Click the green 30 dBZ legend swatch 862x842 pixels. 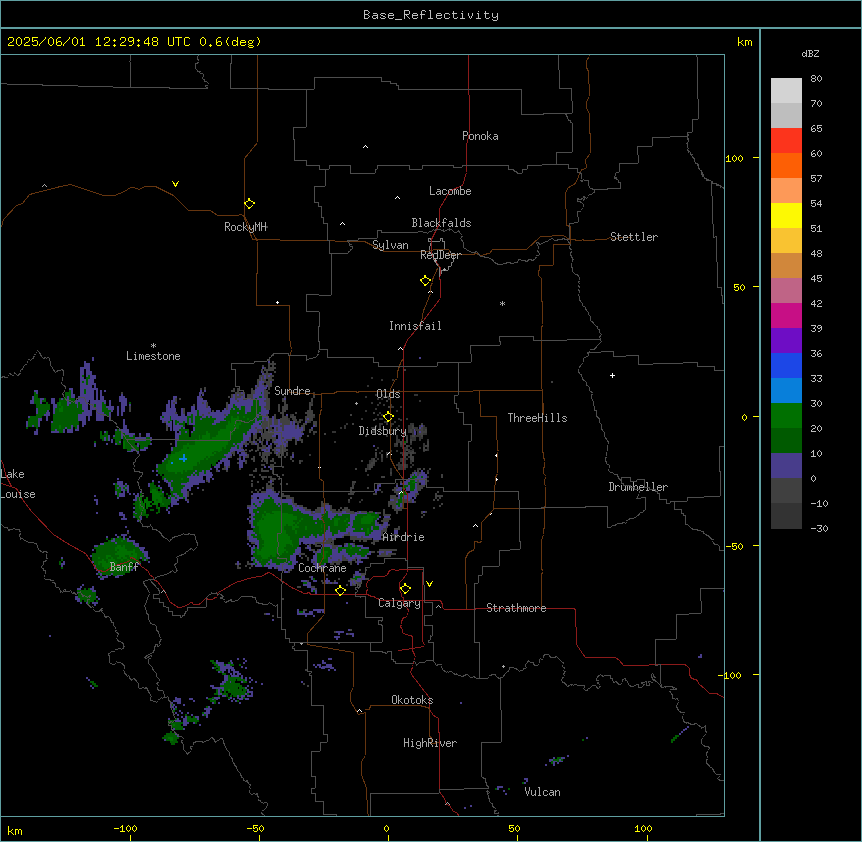click(786, 416)
